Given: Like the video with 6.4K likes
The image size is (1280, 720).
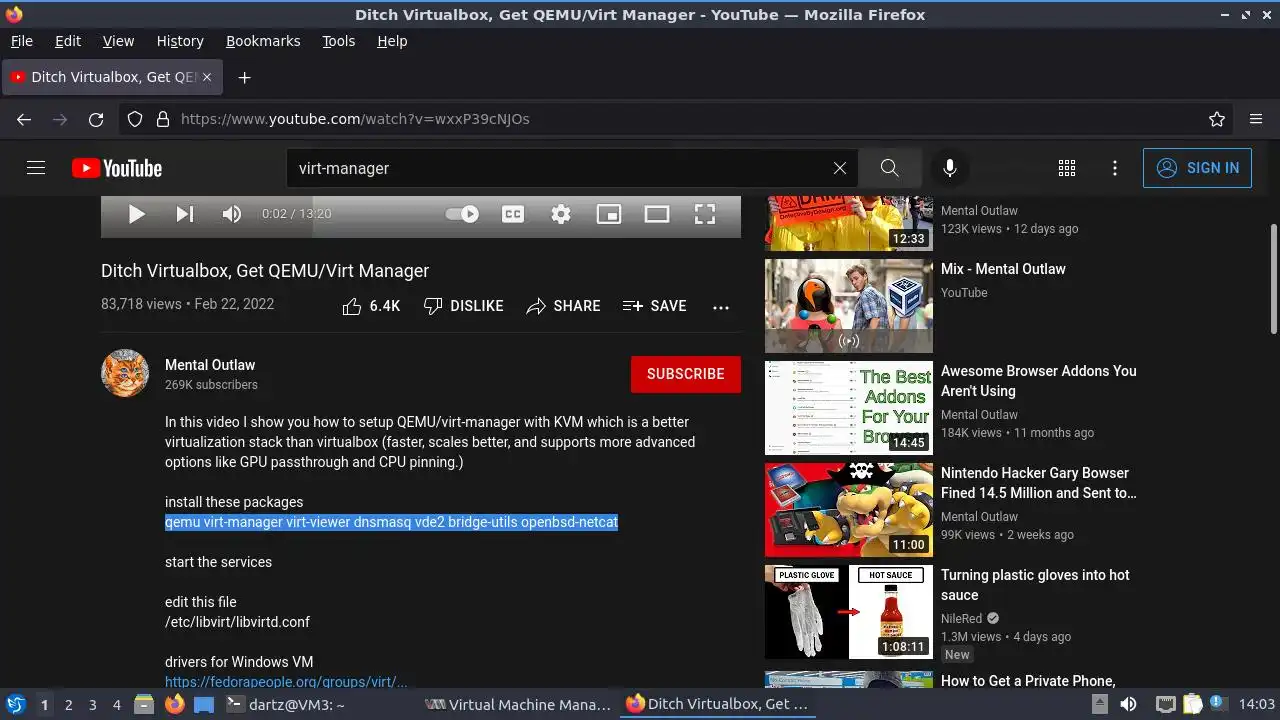Looking at the screenshot, I should coord(371,306).
